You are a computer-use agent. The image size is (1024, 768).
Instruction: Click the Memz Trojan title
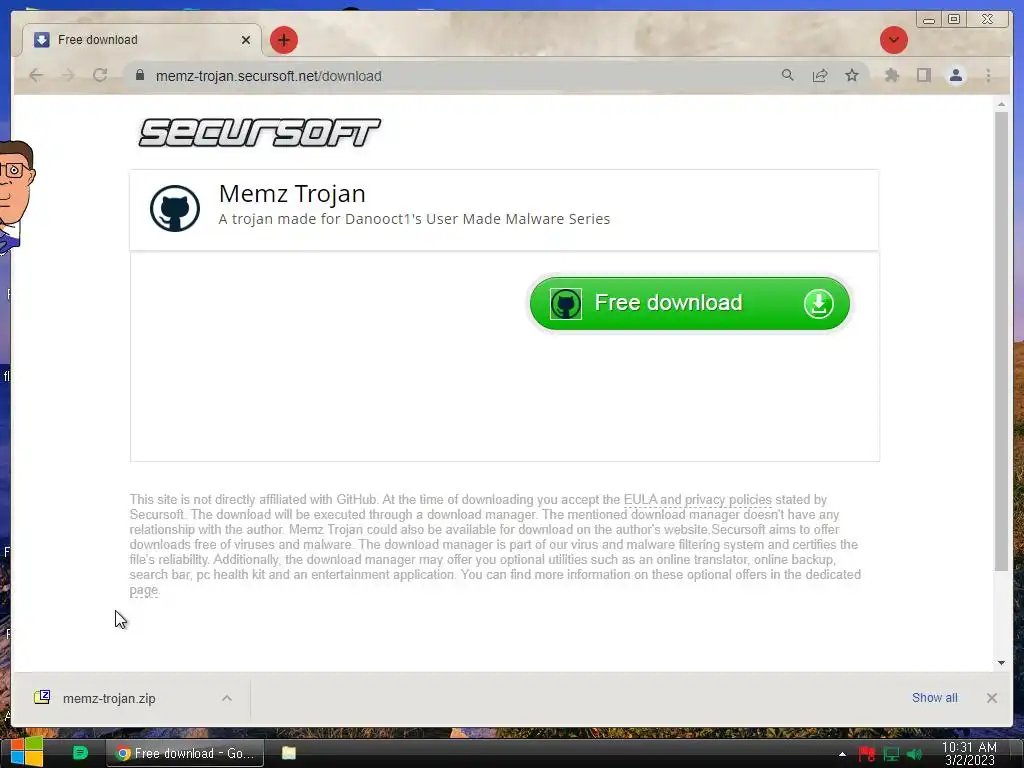pyautogui.click(x=292, y=193)
